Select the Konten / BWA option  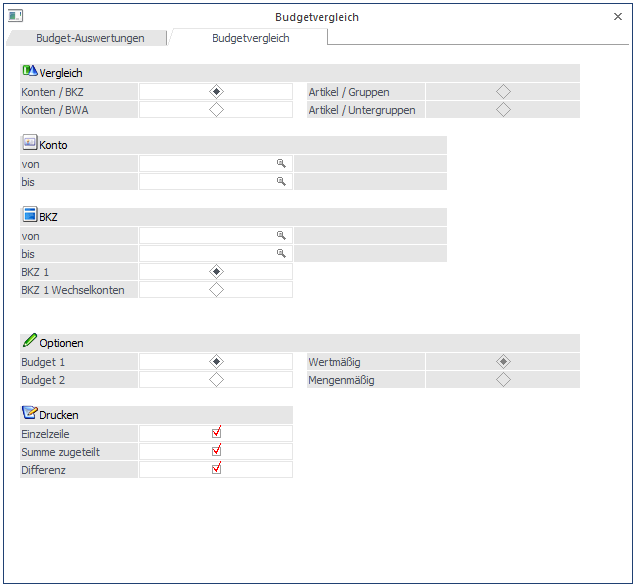216,110
